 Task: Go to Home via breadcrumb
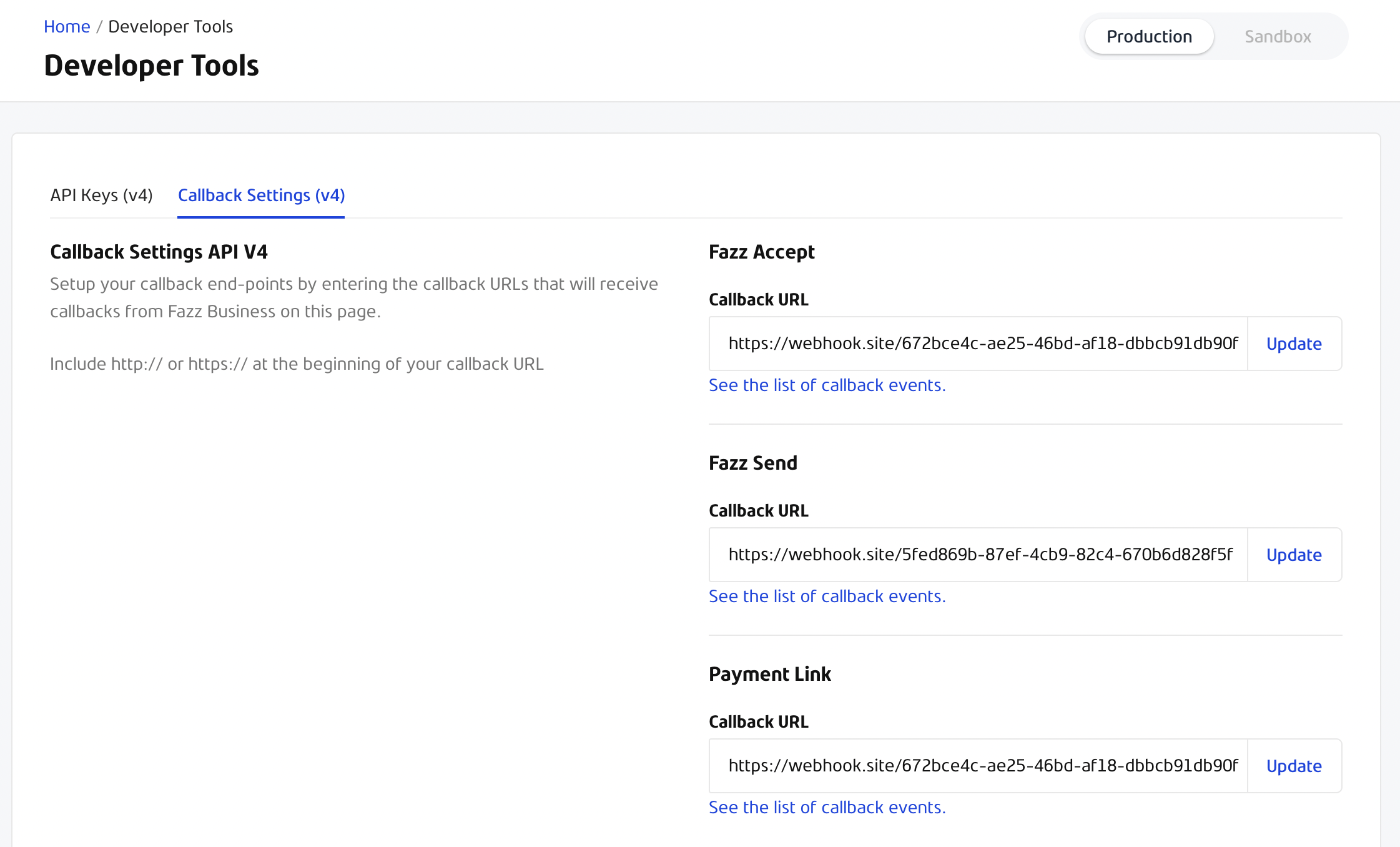(67, 26)
